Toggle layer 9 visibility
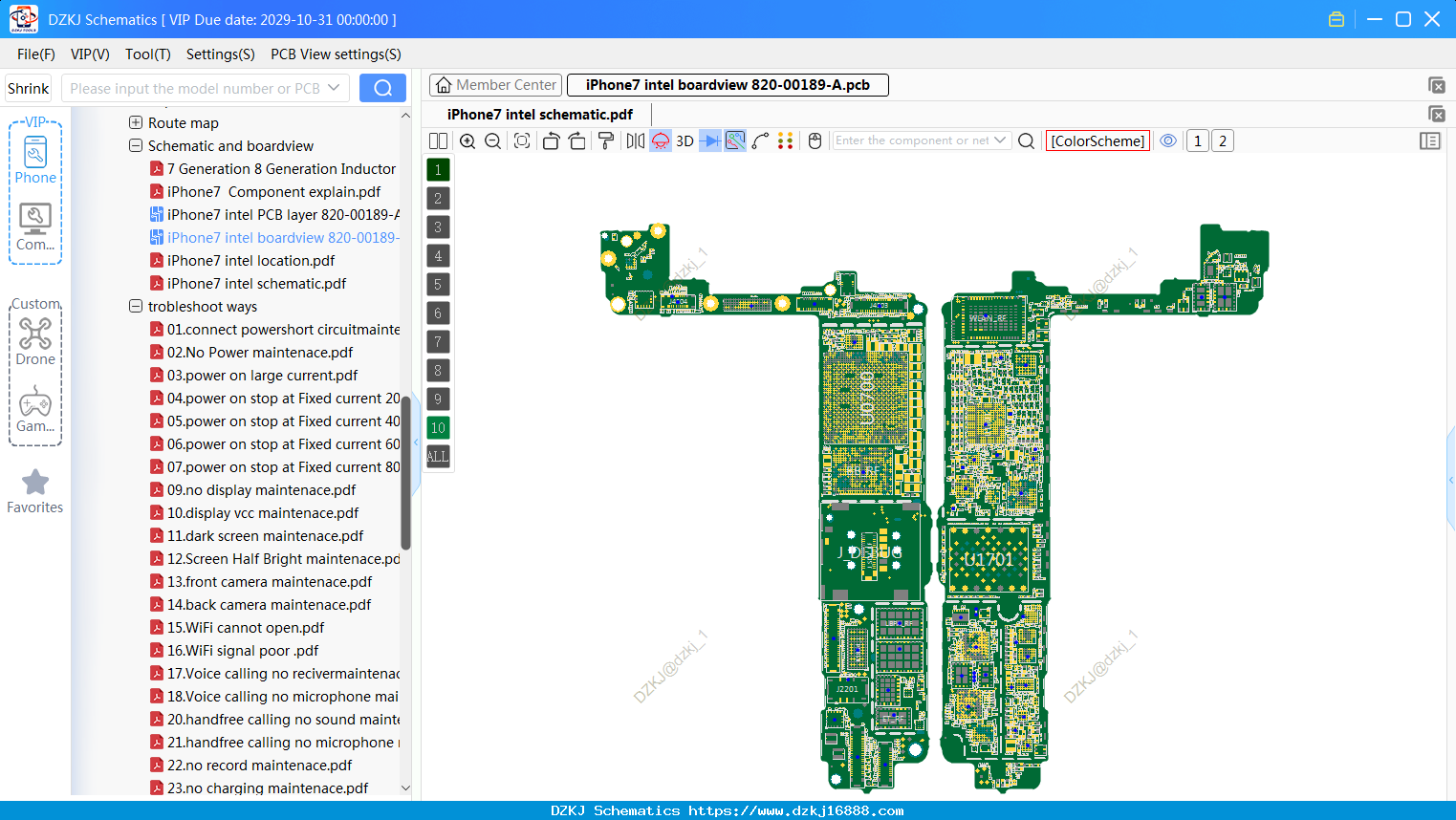Image resolution: width=1456 pixels, height=820 pixels. pyautogui.click(x=438, y=399)
